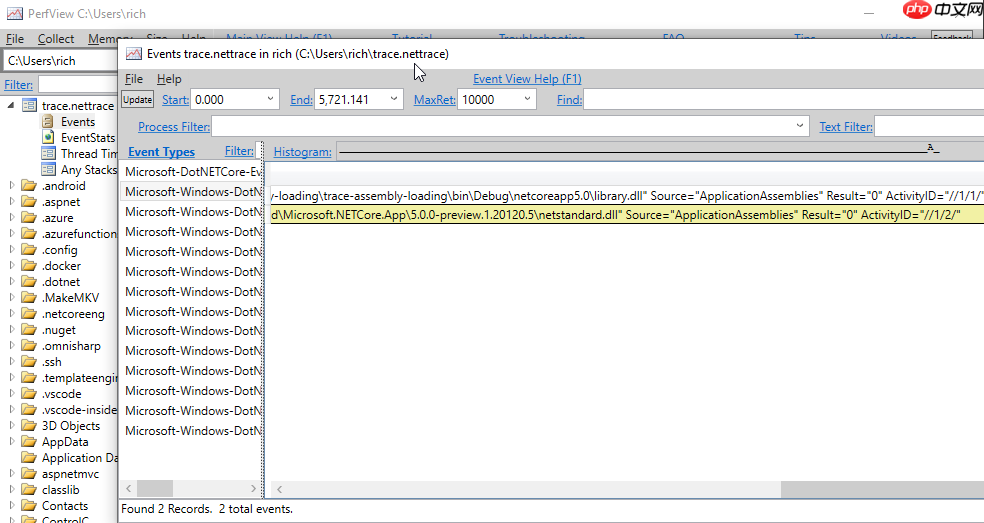
Task: Open the End time dropdown
Action: pyautogui.click(x=394, y=99)
